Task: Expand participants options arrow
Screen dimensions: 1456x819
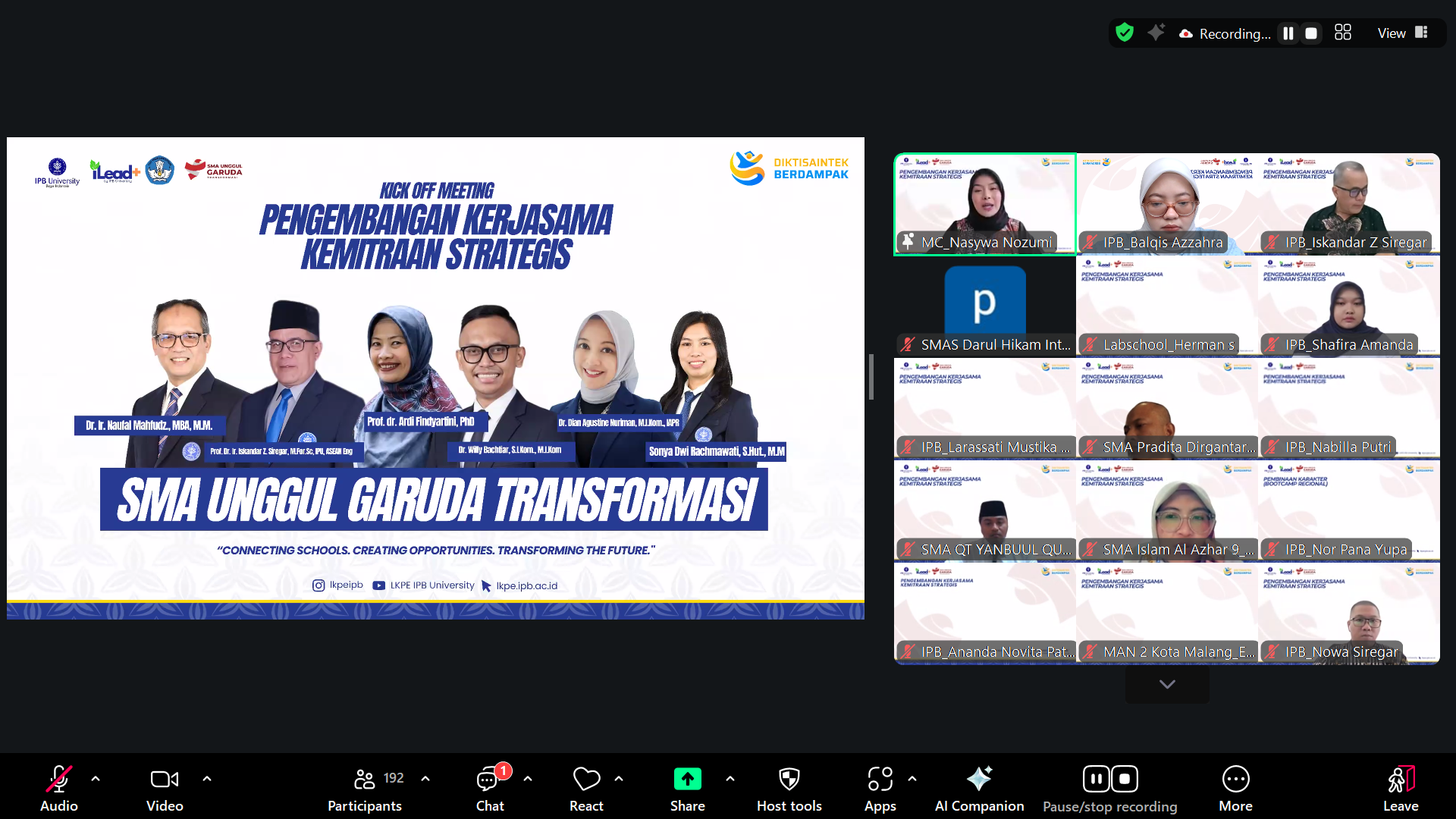Action: (425, 779)
